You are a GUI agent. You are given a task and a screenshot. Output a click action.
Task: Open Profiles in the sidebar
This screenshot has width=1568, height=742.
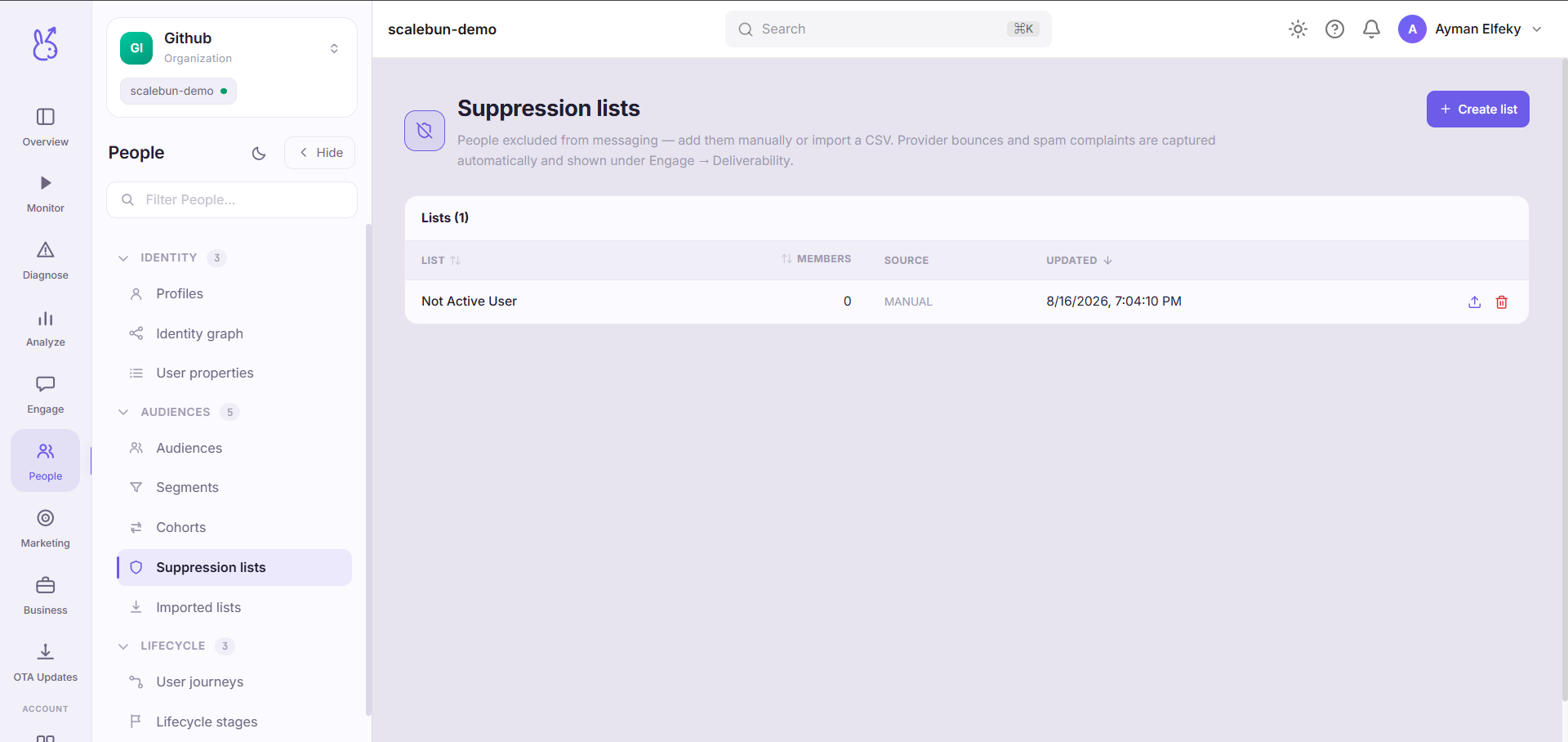(234, 294)
